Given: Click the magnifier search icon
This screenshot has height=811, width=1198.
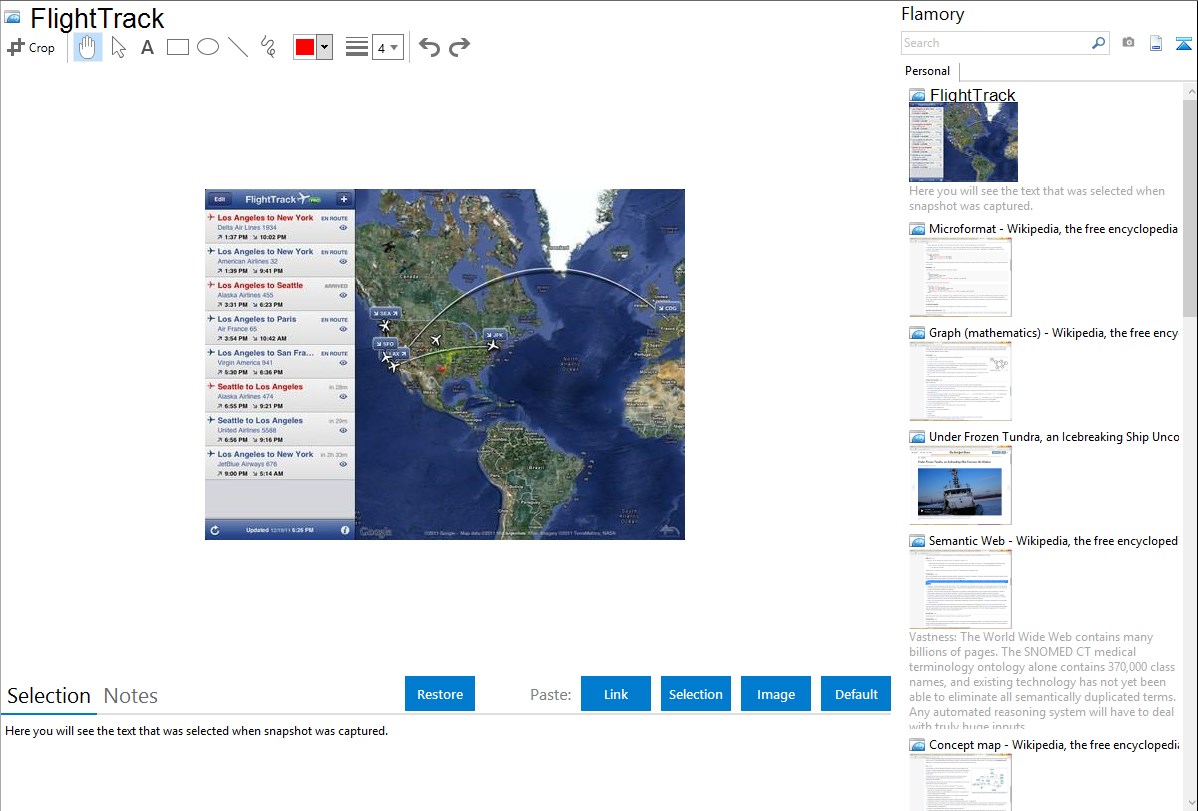Looking at the screenshot, I should pyautogui.click(x=1098, y=43).
